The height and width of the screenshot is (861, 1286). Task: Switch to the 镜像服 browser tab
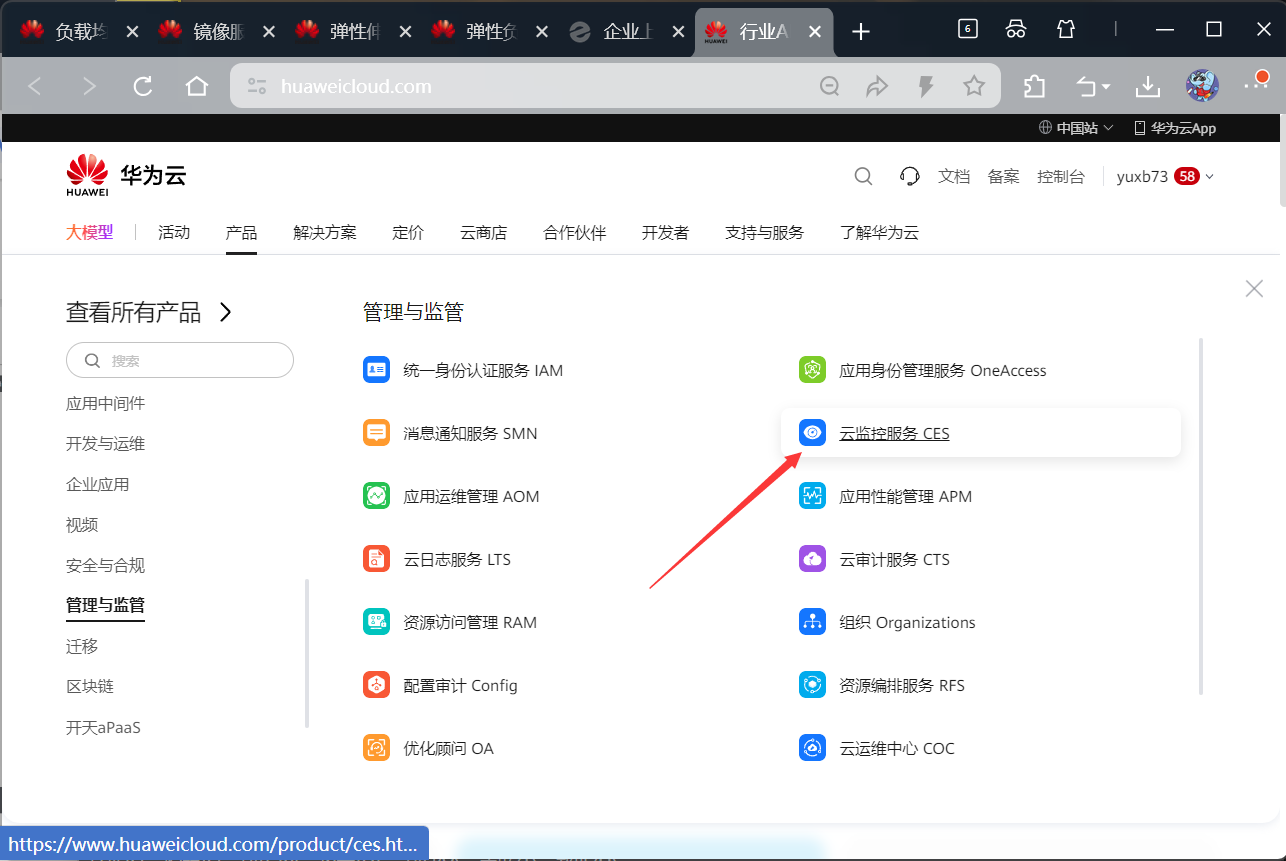pos(216,32)
